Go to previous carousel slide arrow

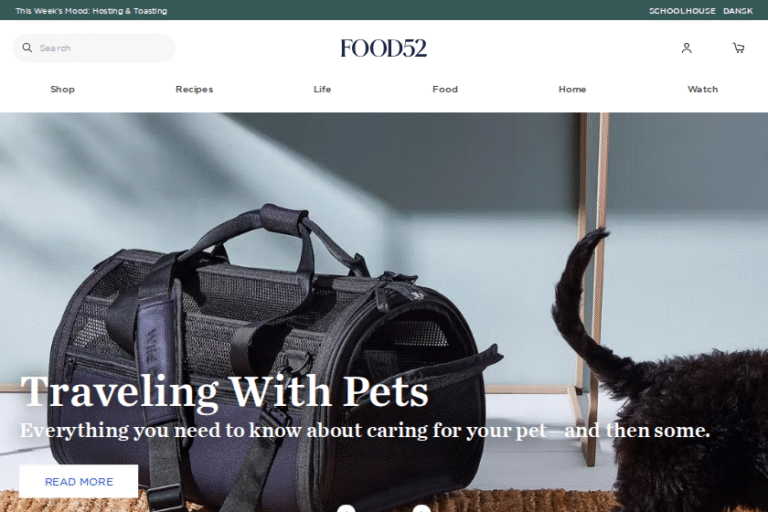click(346, 509)
